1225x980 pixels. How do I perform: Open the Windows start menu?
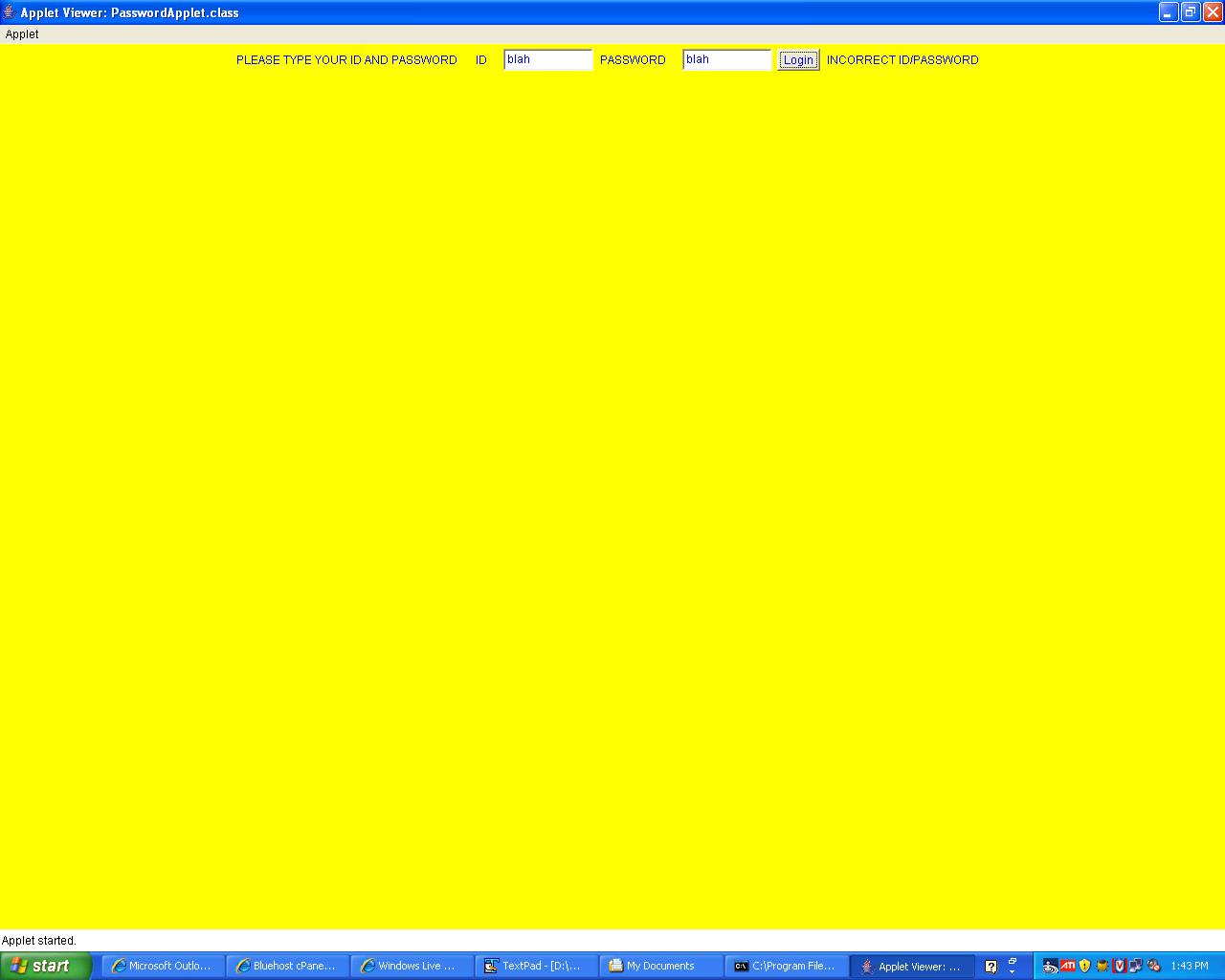(45, 966)
